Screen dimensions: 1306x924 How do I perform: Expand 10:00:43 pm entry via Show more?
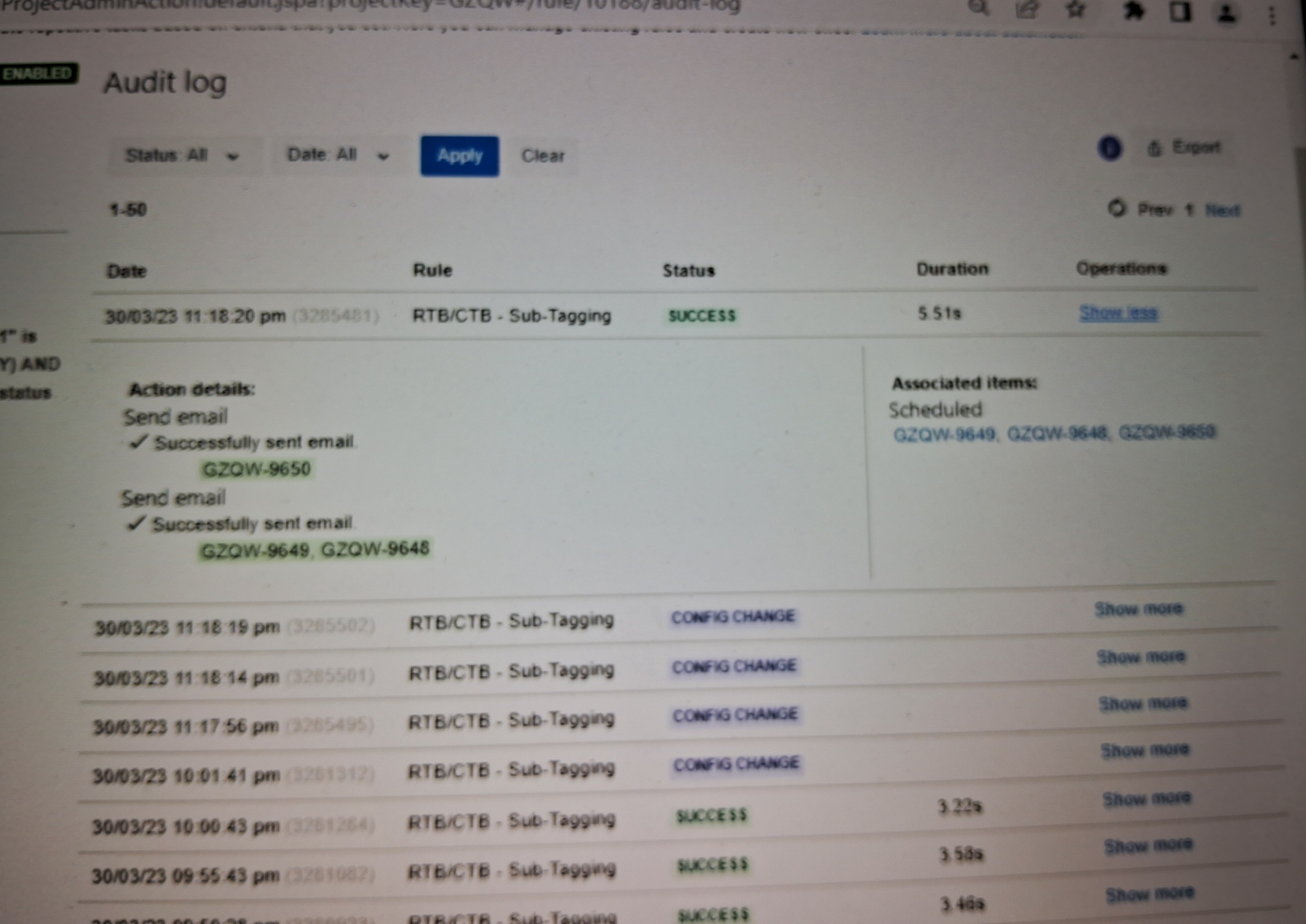pyautogui.click(x=1146, y=798)
